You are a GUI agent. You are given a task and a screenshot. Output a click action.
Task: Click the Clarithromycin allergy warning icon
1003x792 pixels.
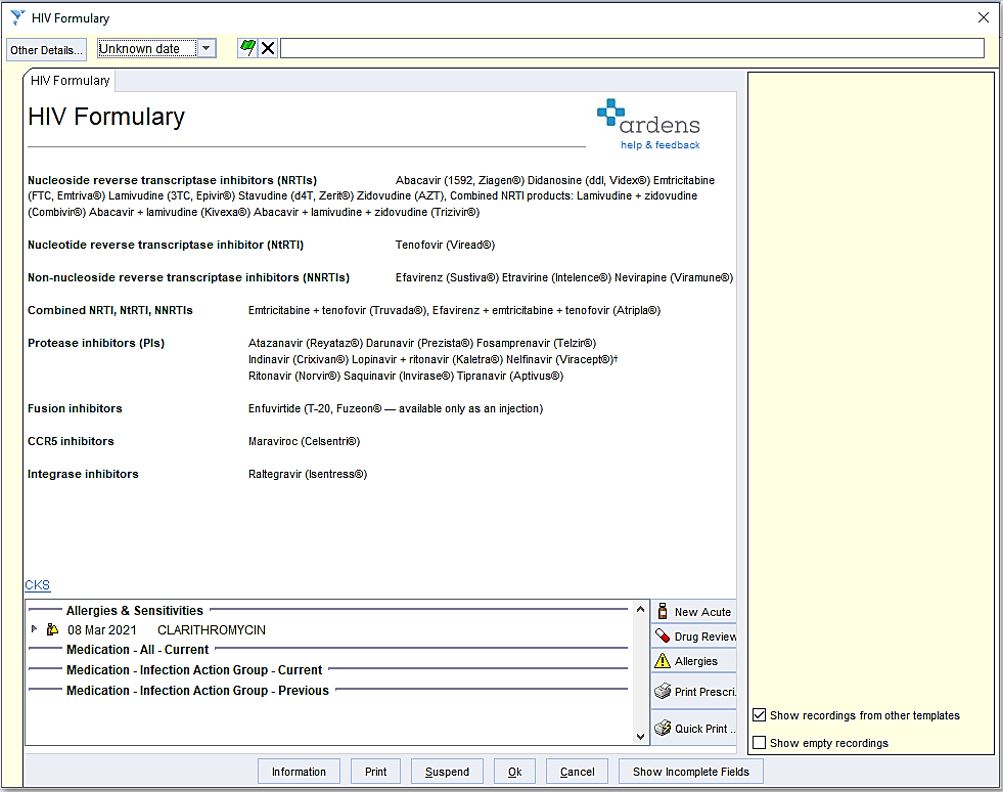tap(52, 630)
